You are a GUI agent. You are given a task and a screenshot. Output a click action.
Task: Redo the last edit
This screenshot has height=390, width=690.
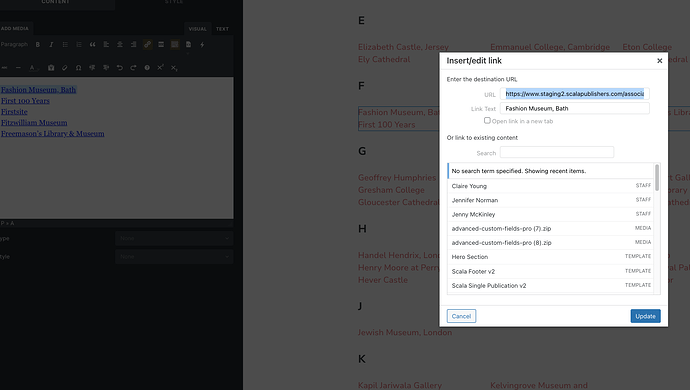click(x=133, y=68)
